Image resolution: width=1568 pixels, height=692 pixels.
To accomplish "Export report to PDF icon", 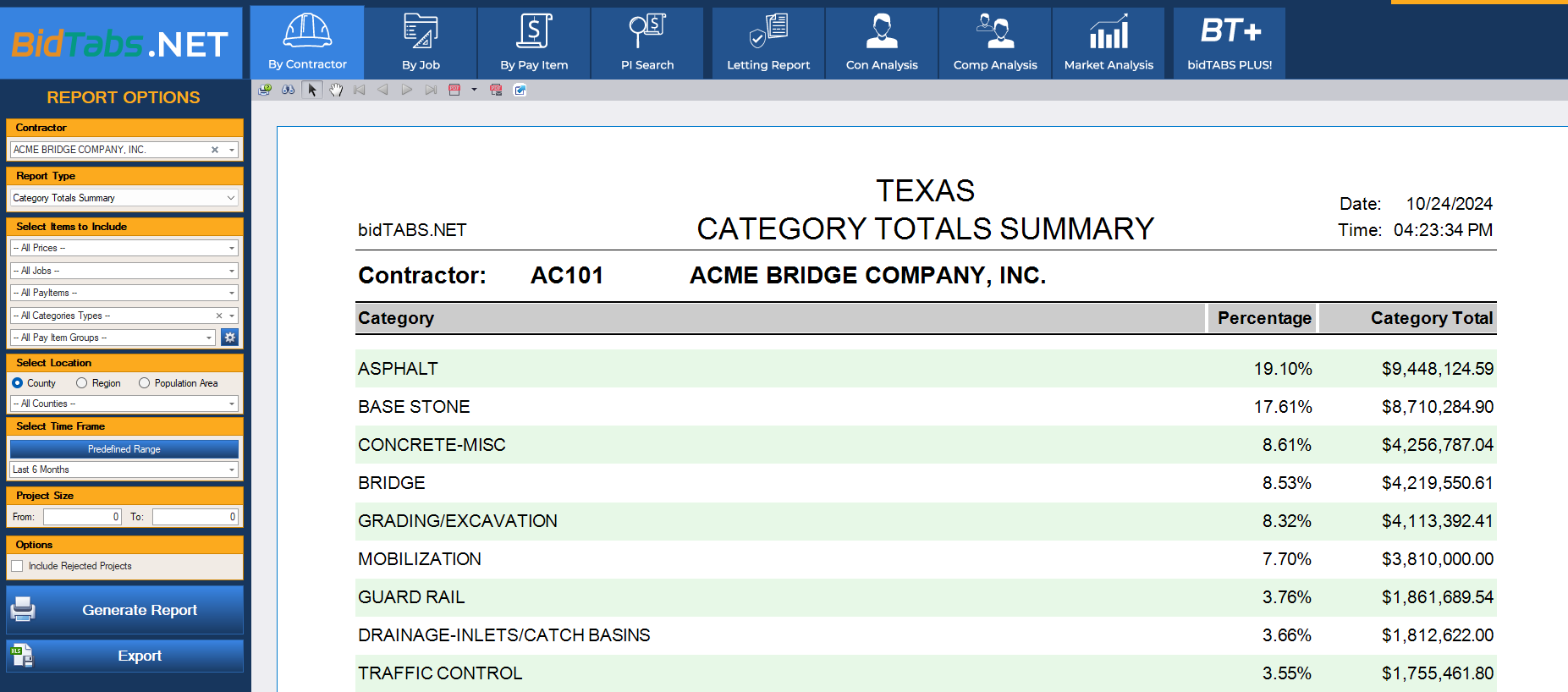I will tap(454, 90).
